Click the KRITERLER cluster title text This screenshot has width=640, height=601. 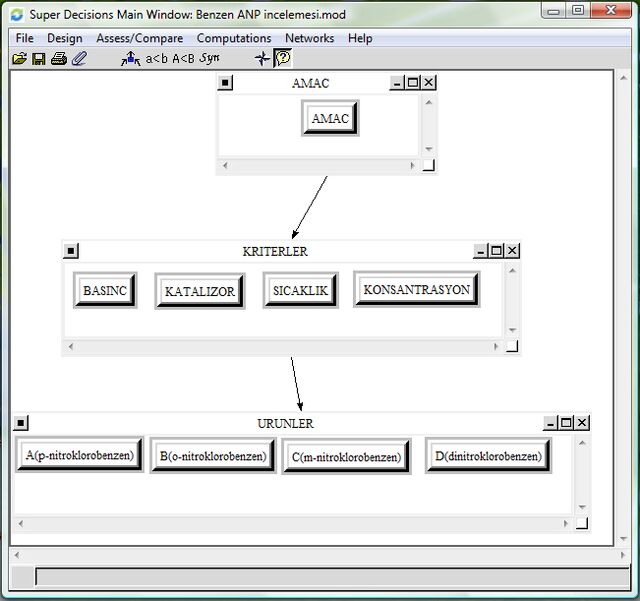[x=275, y=252]
